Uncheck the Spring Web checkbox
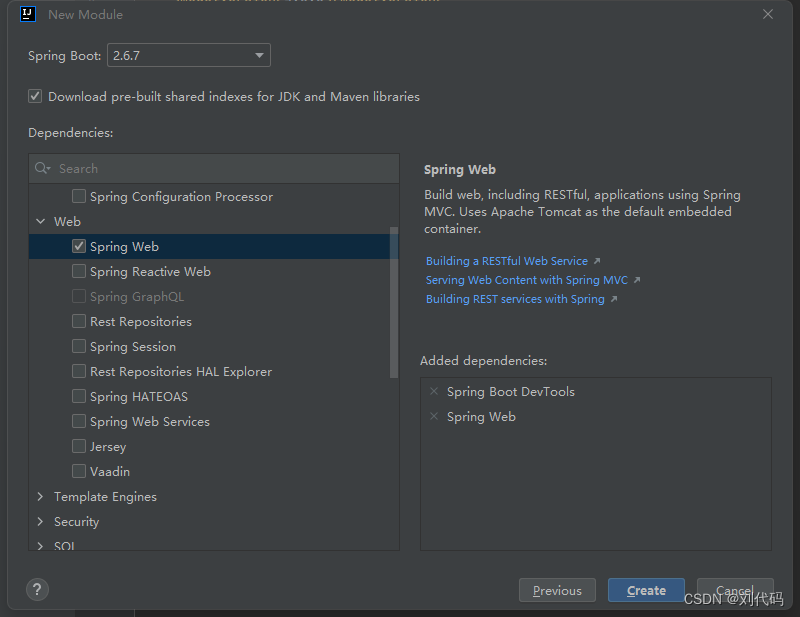Screen dimensions: 800x617 [x=79, y=246]
